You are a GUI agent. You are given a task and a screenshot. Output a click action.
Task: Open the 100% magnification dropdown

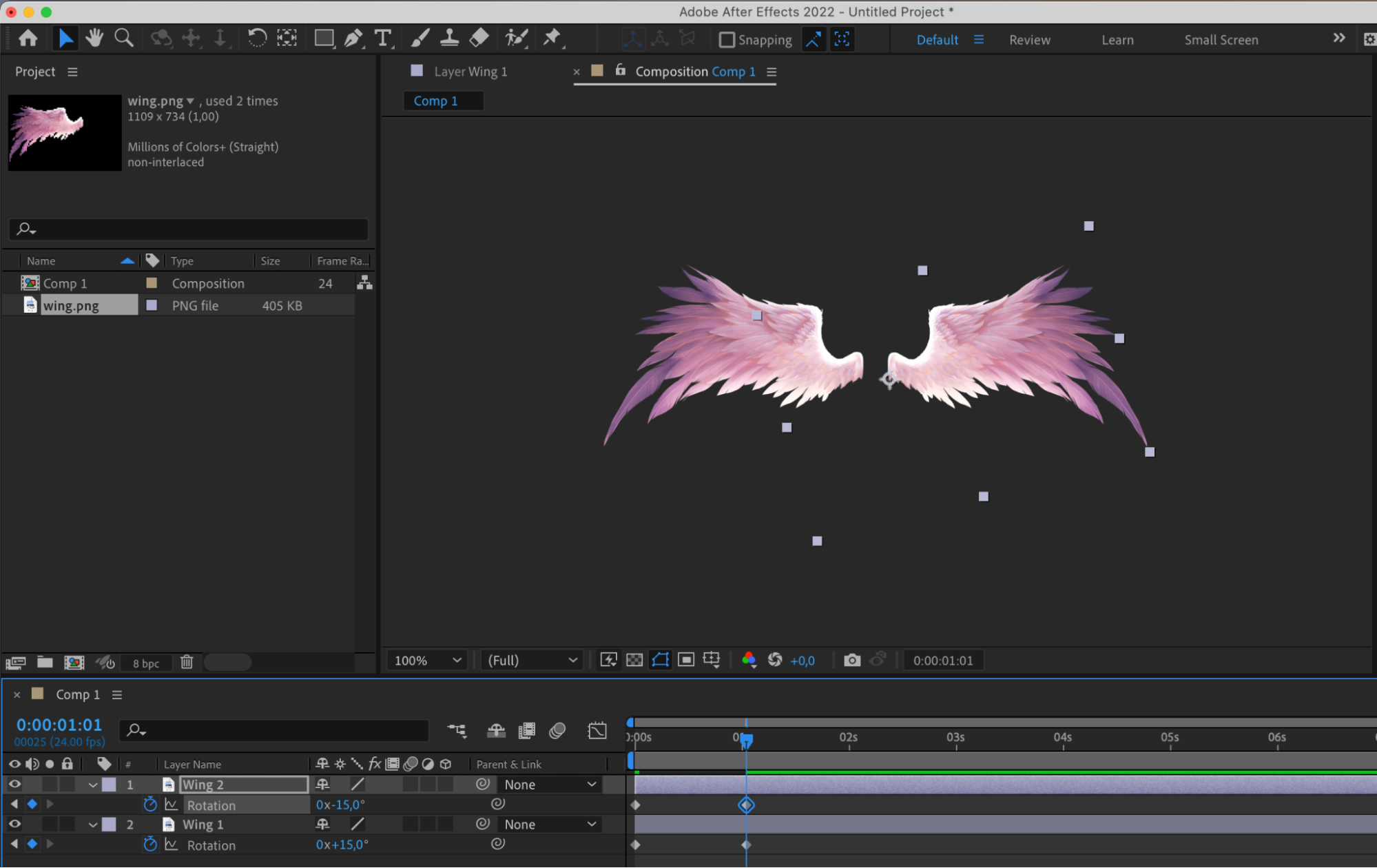click(427, 660)
